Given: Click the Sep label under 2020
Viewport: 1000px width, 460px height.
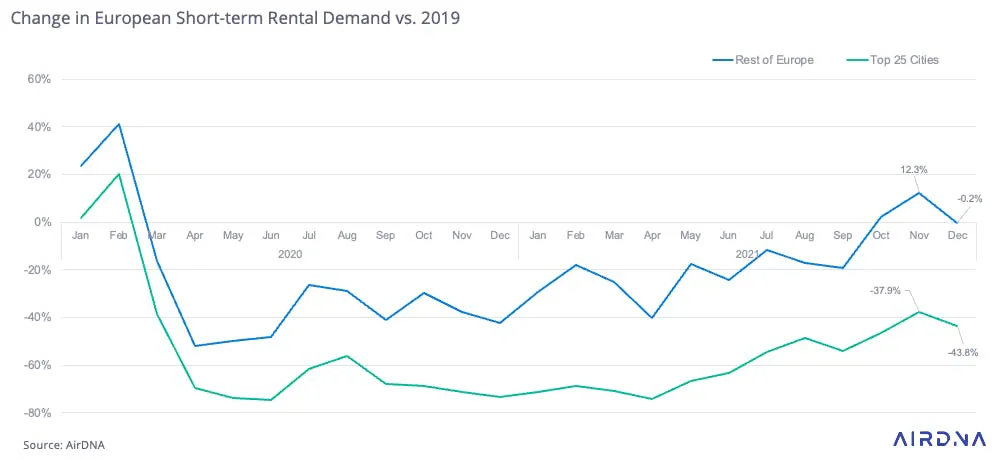Looking at the screenshot, I should pos(385,235).
